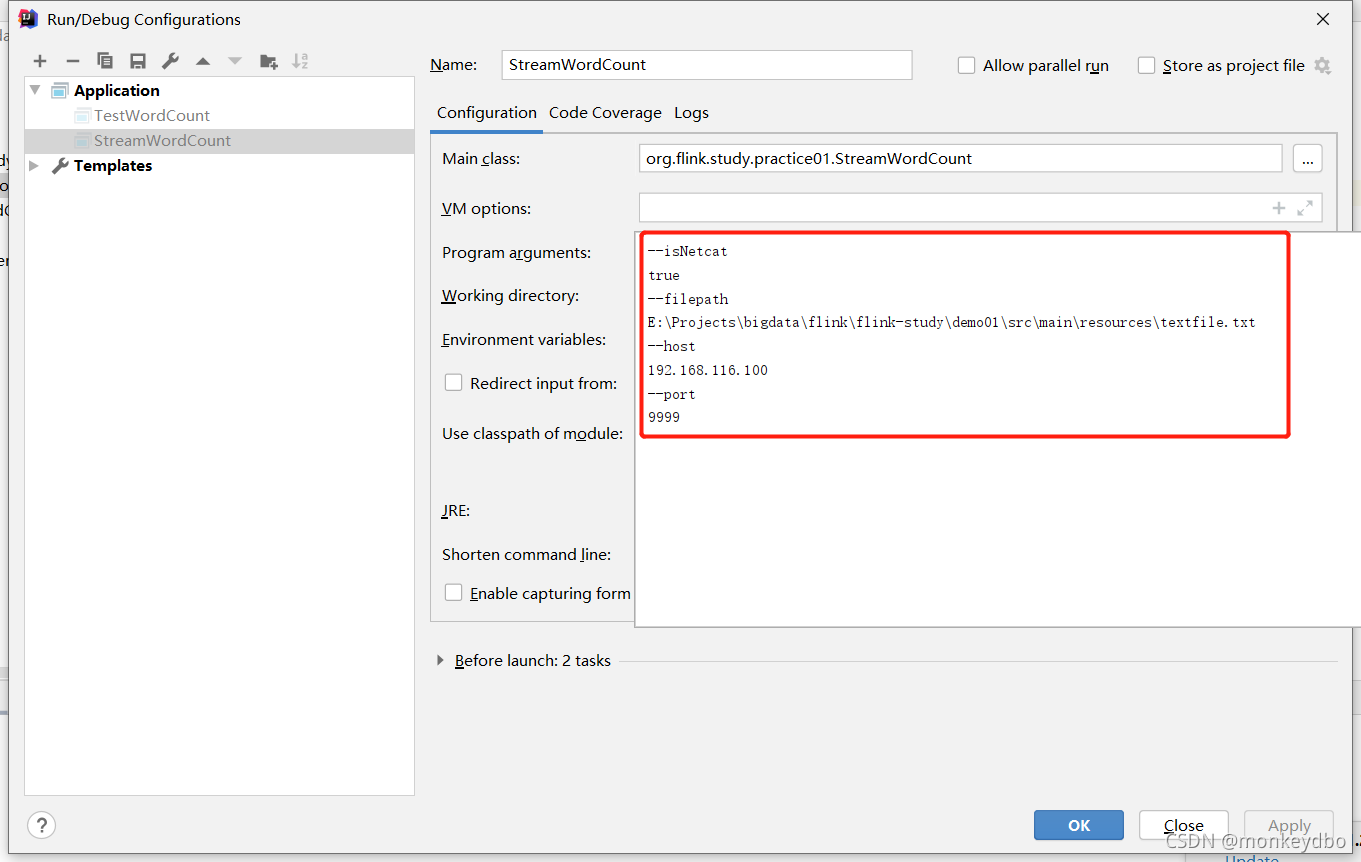Collapse the Application tree node
The height and width of the screenshot is (862, 1361).
36,90
